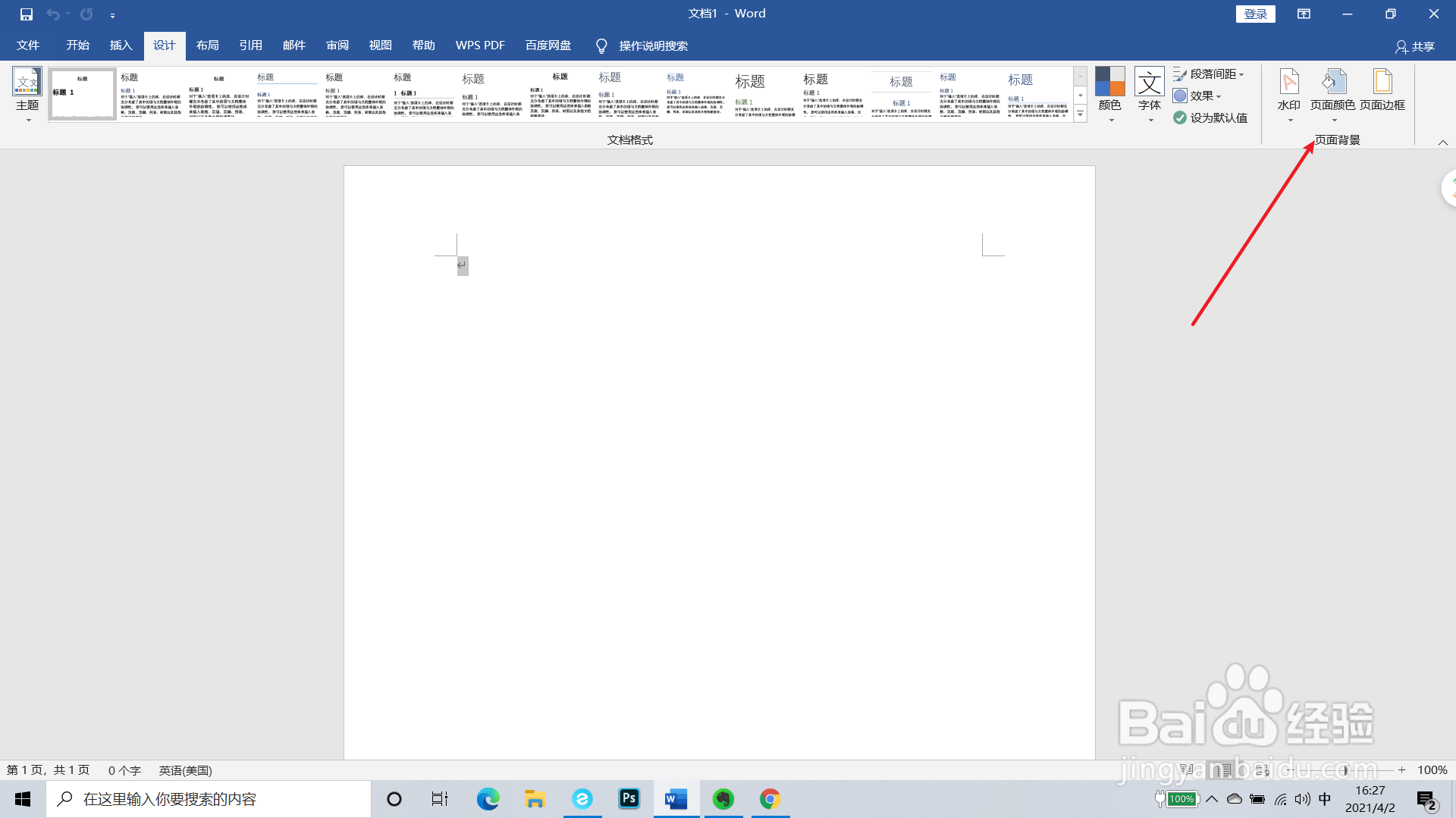Screen dimensions: 1456x818
Task: Click the page count '第 1 页，共 1 页'
Action: click(49, 770)
